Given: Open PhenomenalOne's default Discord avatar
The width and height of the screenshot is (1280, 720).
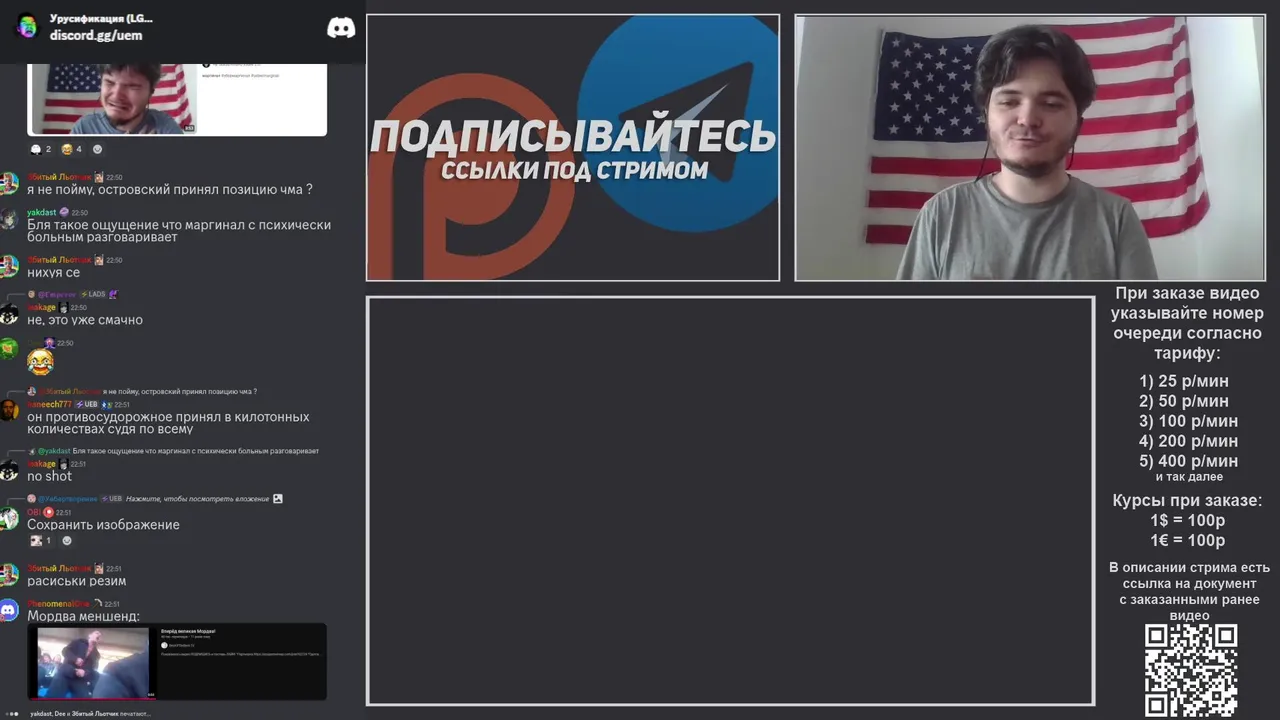Looking at the screenshot, I should 9,610.
